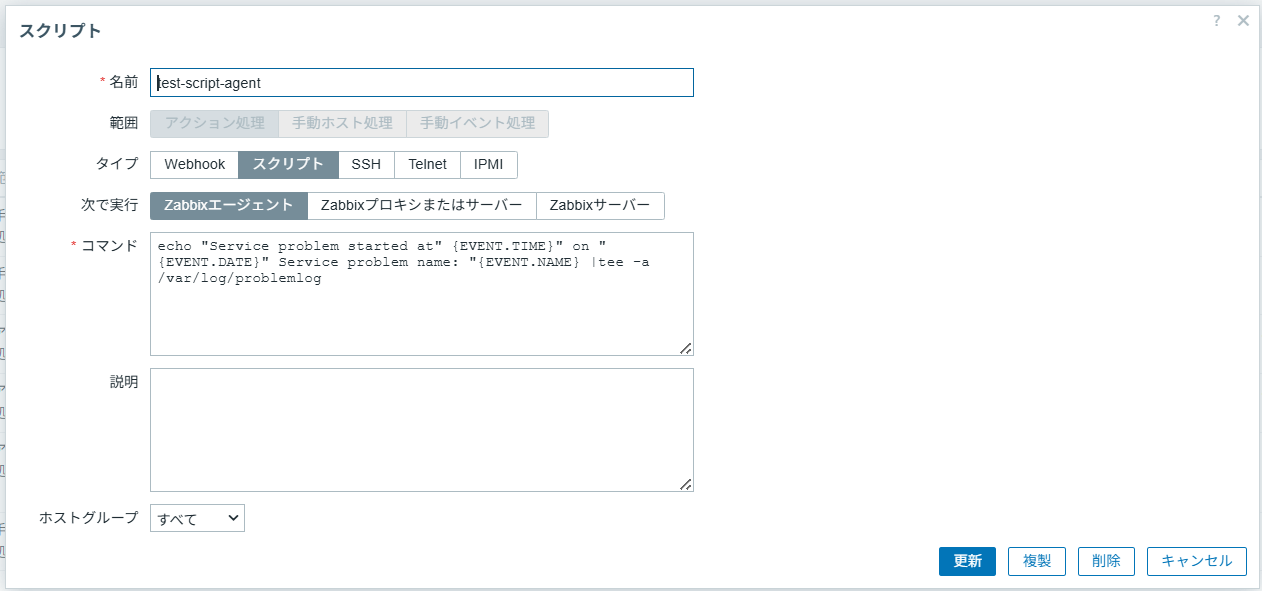Choose SSH type
The width and height of the screenshot is (1262, 591).
coord(366,165)
